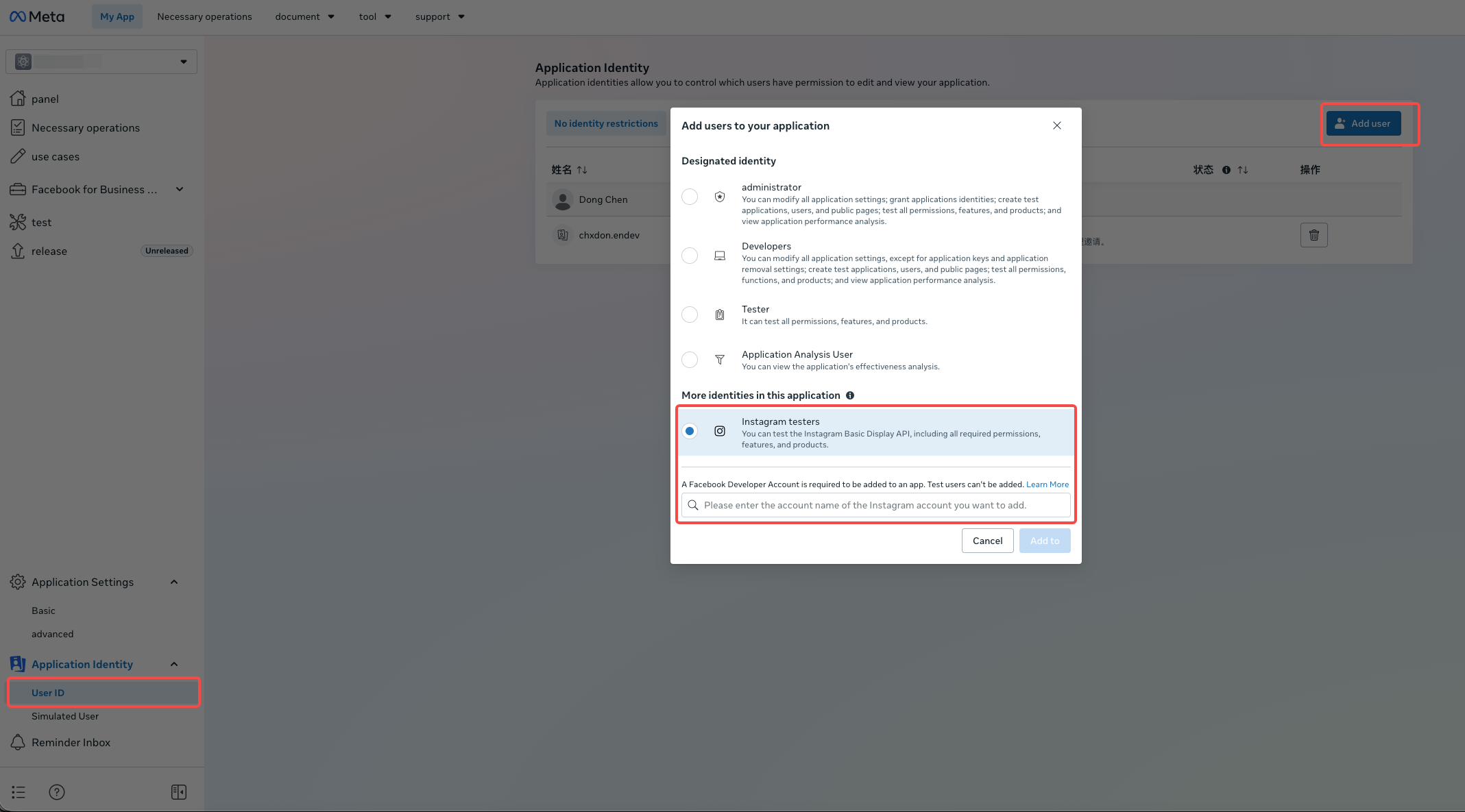Click the Meta logo
This screenshot has height=812, width=1465.
coord(37,16)
